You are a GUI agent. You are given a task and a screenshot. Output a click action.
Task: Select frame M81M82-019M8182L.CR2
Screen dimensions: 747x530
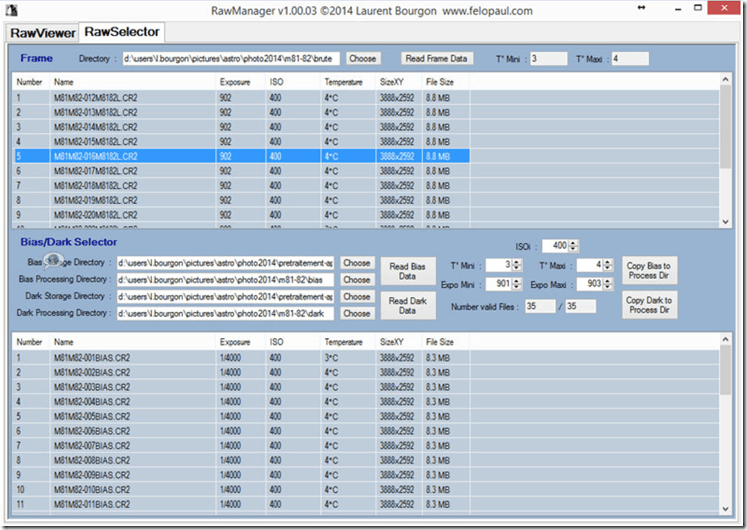[241, 200]
